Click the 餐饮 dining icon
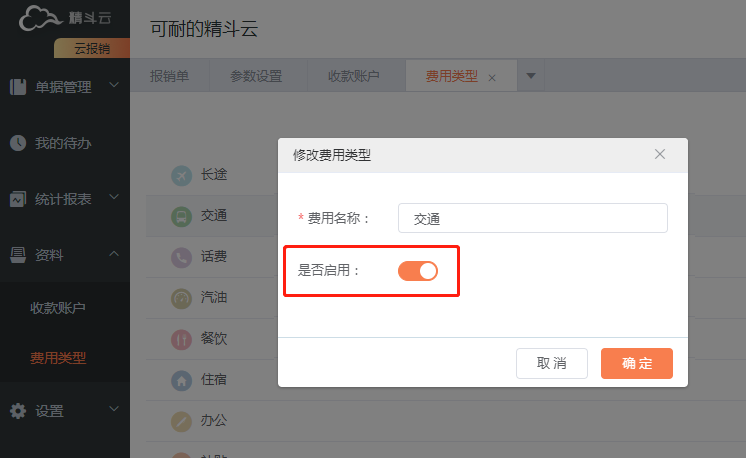The height and width of the screenshot is (458, 746). [x=181, y=339]
